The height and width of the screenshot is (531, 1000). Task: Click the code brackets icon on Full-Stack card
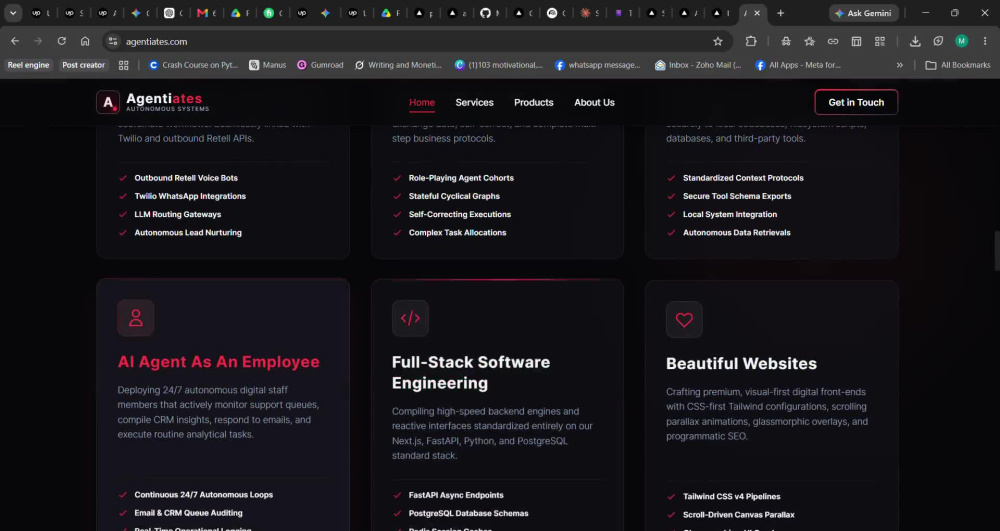click(410, 318)
